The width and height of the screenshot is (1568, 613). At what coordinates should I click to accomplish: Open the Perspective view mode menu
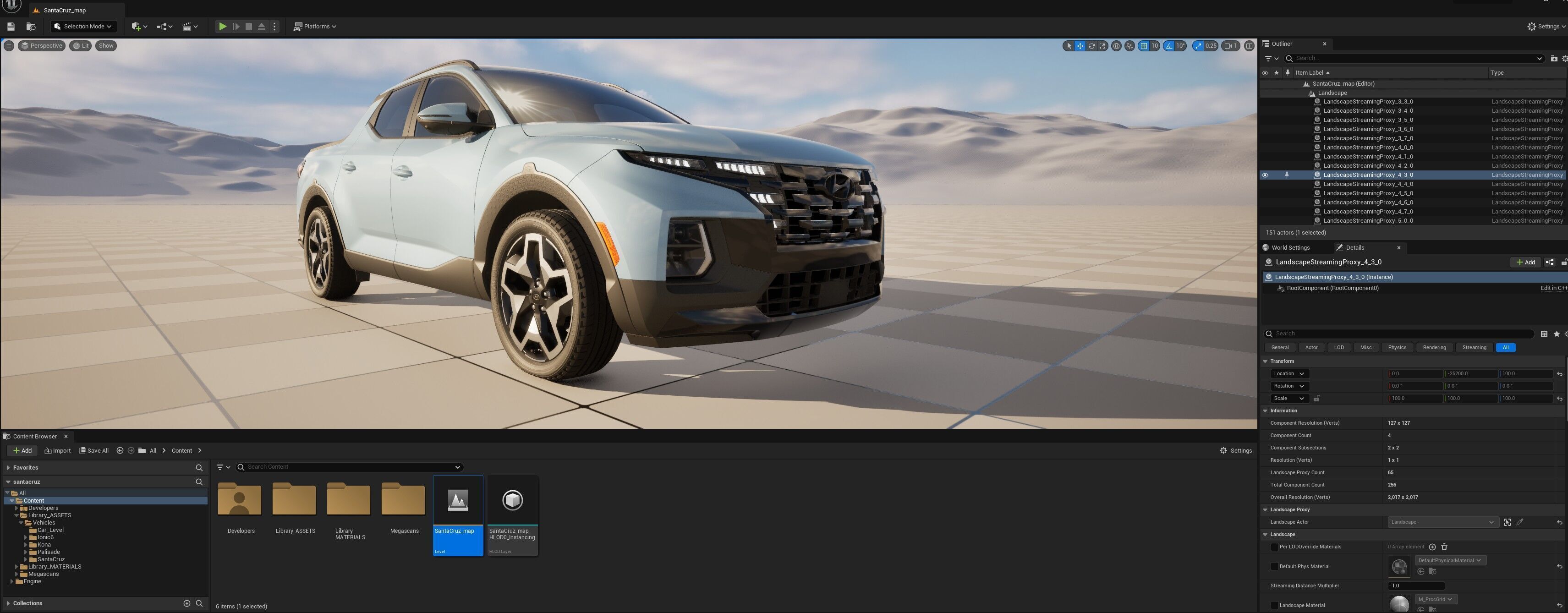41,46
